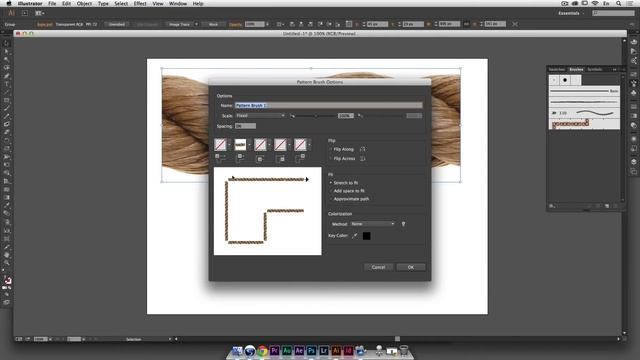Click the Spotlight search icon in menu bar
This screenshot has height=360, width=640.
click(619, 3)
